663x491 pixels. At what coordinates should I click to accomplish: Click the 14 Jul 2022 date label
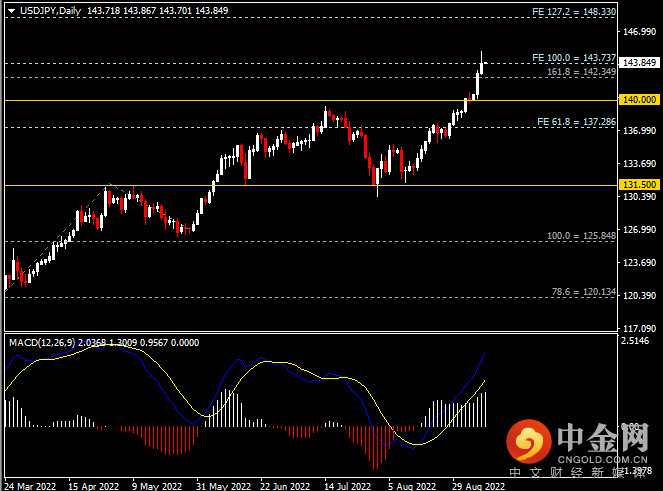(347, 486)
